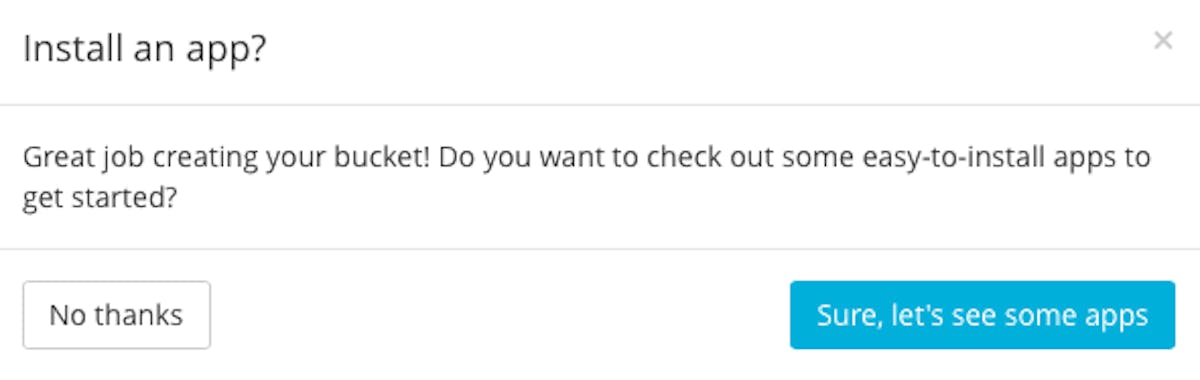Hit the gray X at dialog corner
Viewport: 1200px width, 380px height.
(x=1162, y=41)
